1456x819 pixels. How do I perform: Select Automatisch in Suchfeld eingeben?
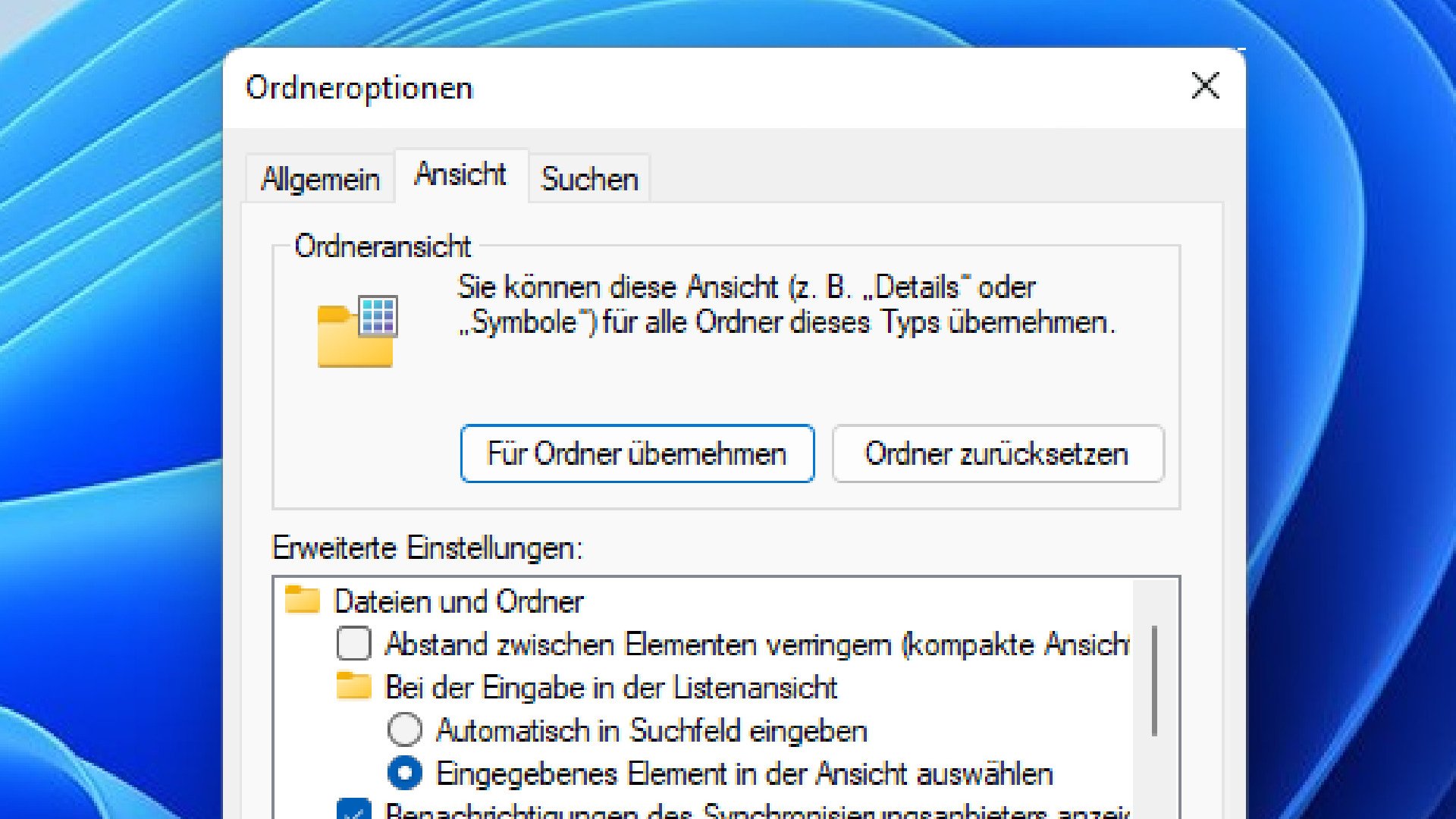click(406, 729)
